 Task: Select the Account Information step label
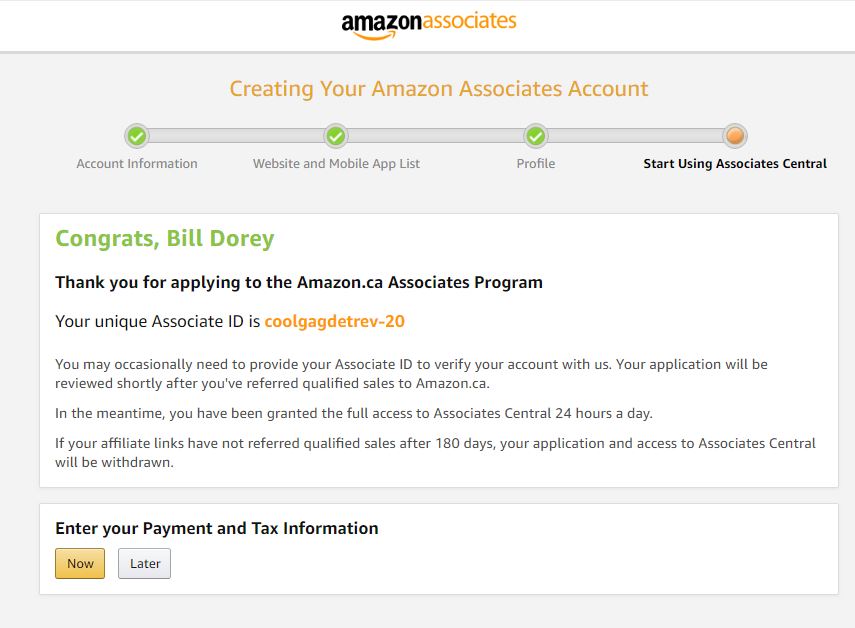[x=137, y=164]
